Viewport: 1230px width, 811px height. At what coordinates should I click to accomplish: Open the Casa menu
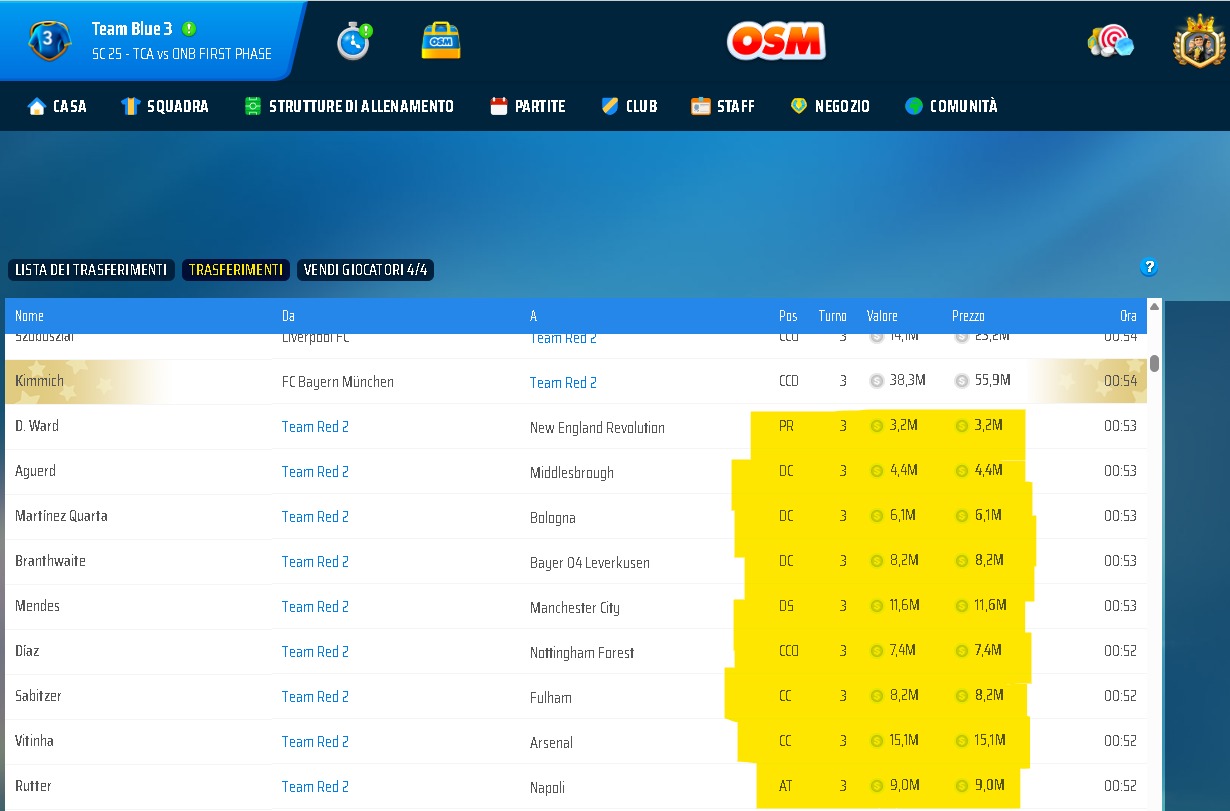pyautogui.click(x=57, y=106)
